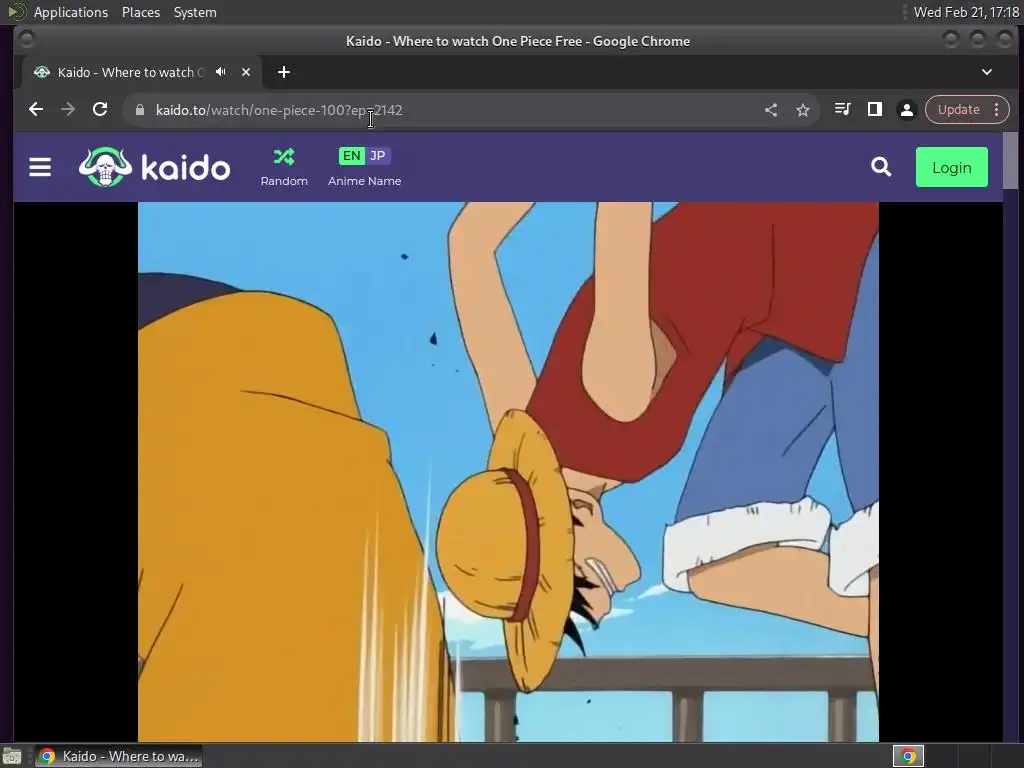View site information lock icon

(140, 110)
